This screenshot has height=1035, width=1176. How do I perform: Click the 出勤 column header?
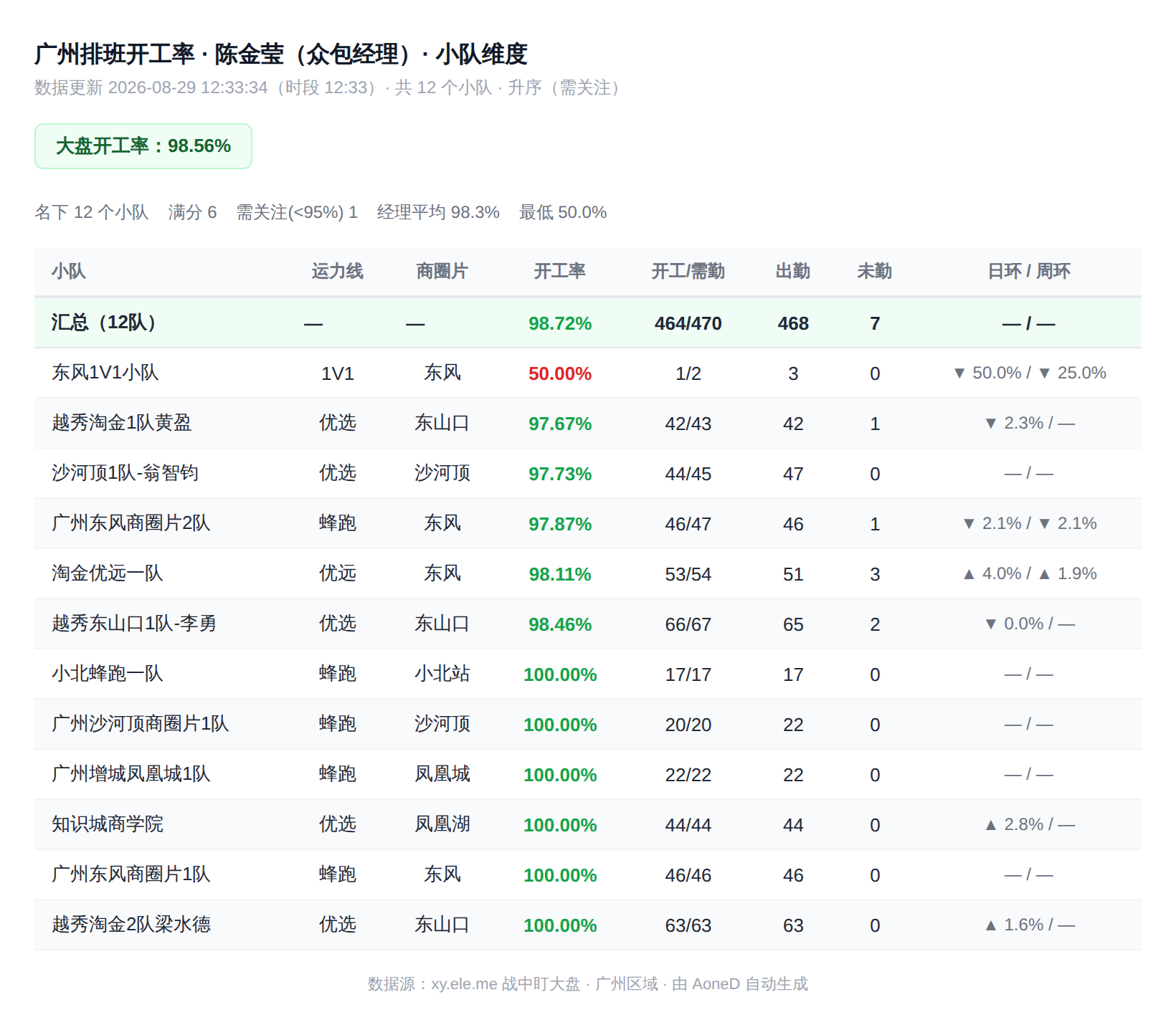tap(793, 271)
